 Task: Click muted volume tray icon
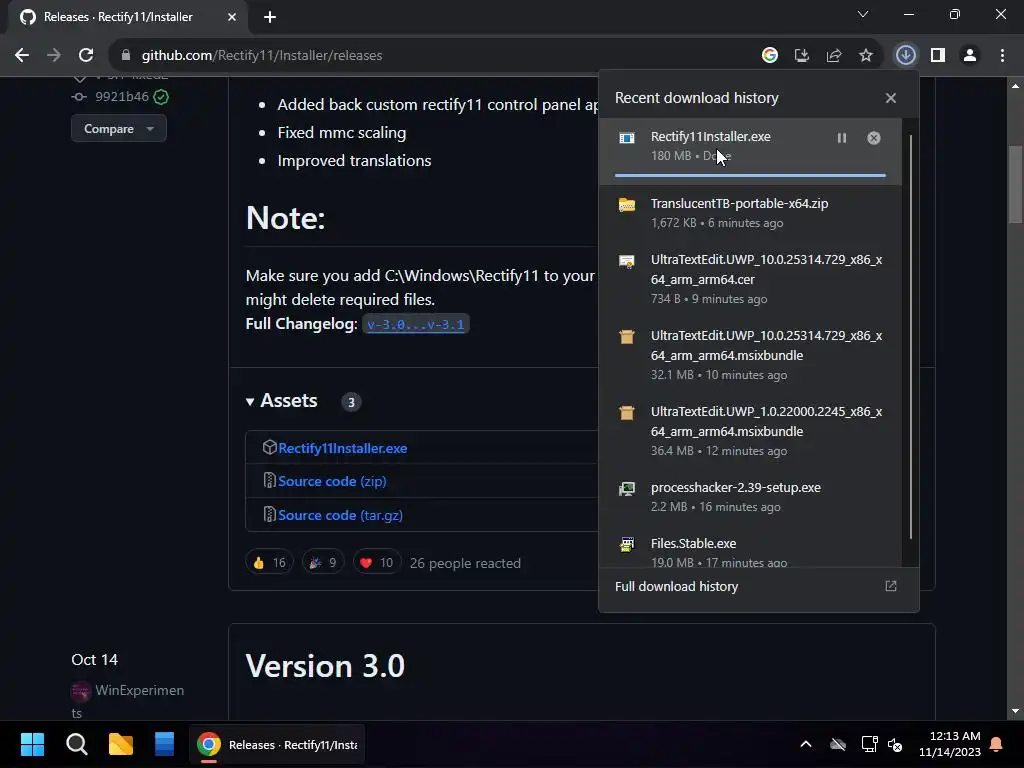[895, 744]
